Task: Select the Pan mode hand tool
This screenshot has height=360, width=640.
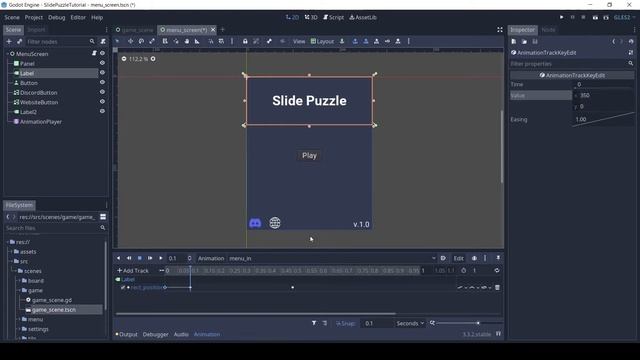Action: [187, 41]
